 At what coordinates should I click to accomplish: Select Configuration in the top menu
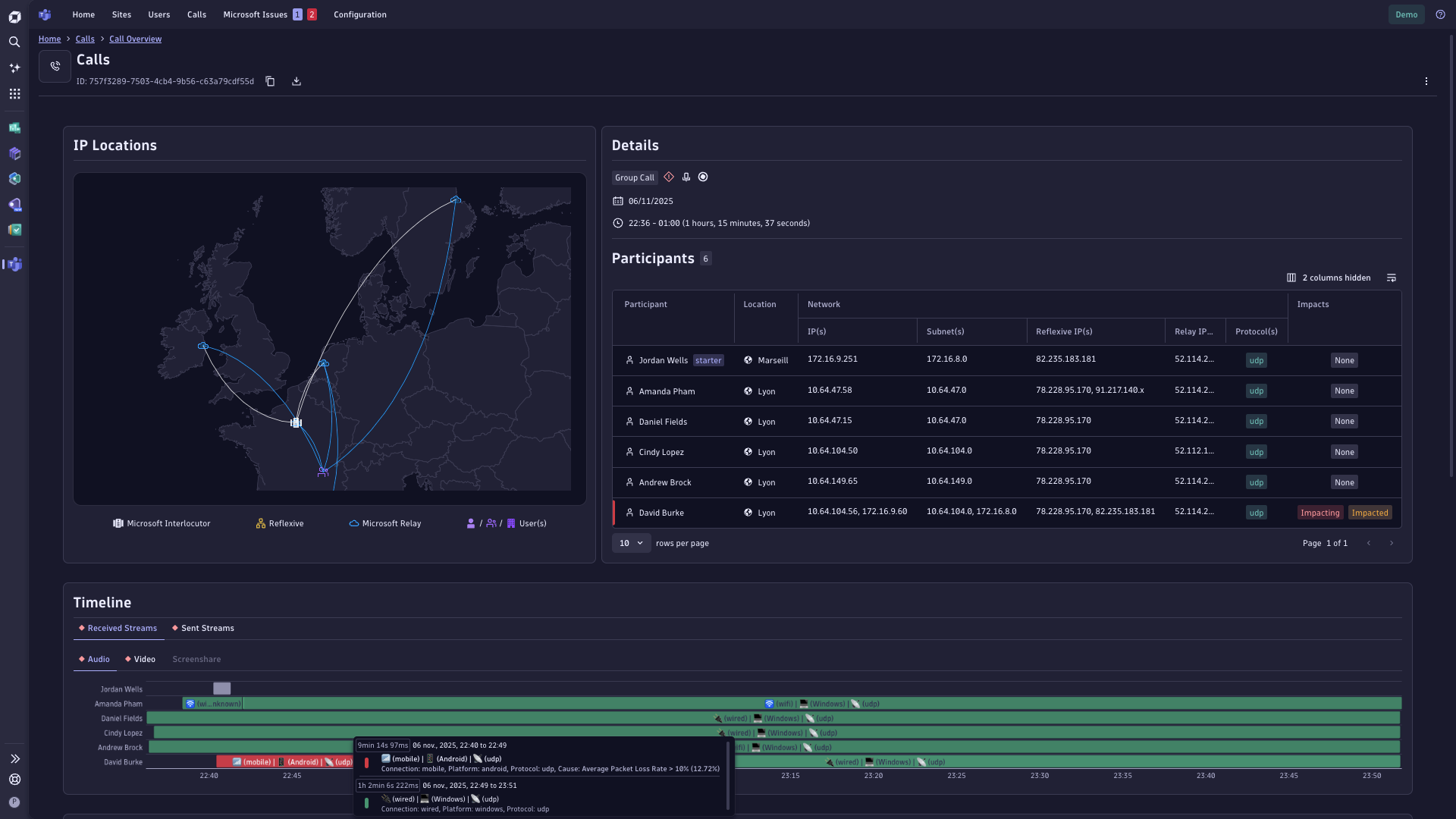pos(359,14)
